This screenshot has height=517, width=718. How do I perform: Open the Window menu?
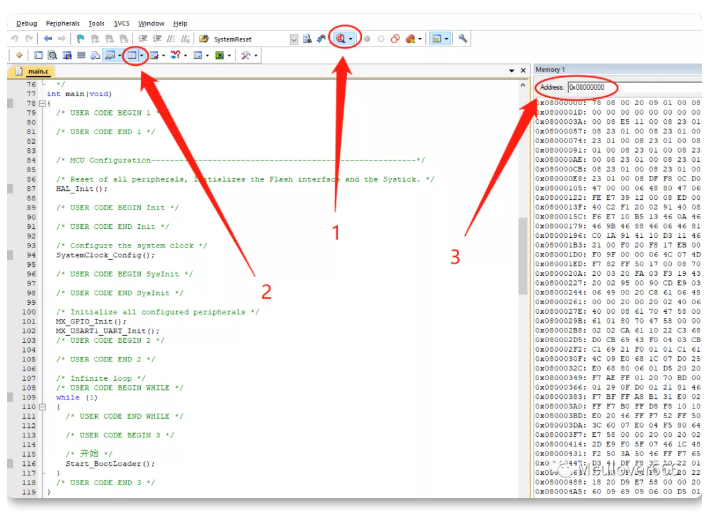pos(151,23)
